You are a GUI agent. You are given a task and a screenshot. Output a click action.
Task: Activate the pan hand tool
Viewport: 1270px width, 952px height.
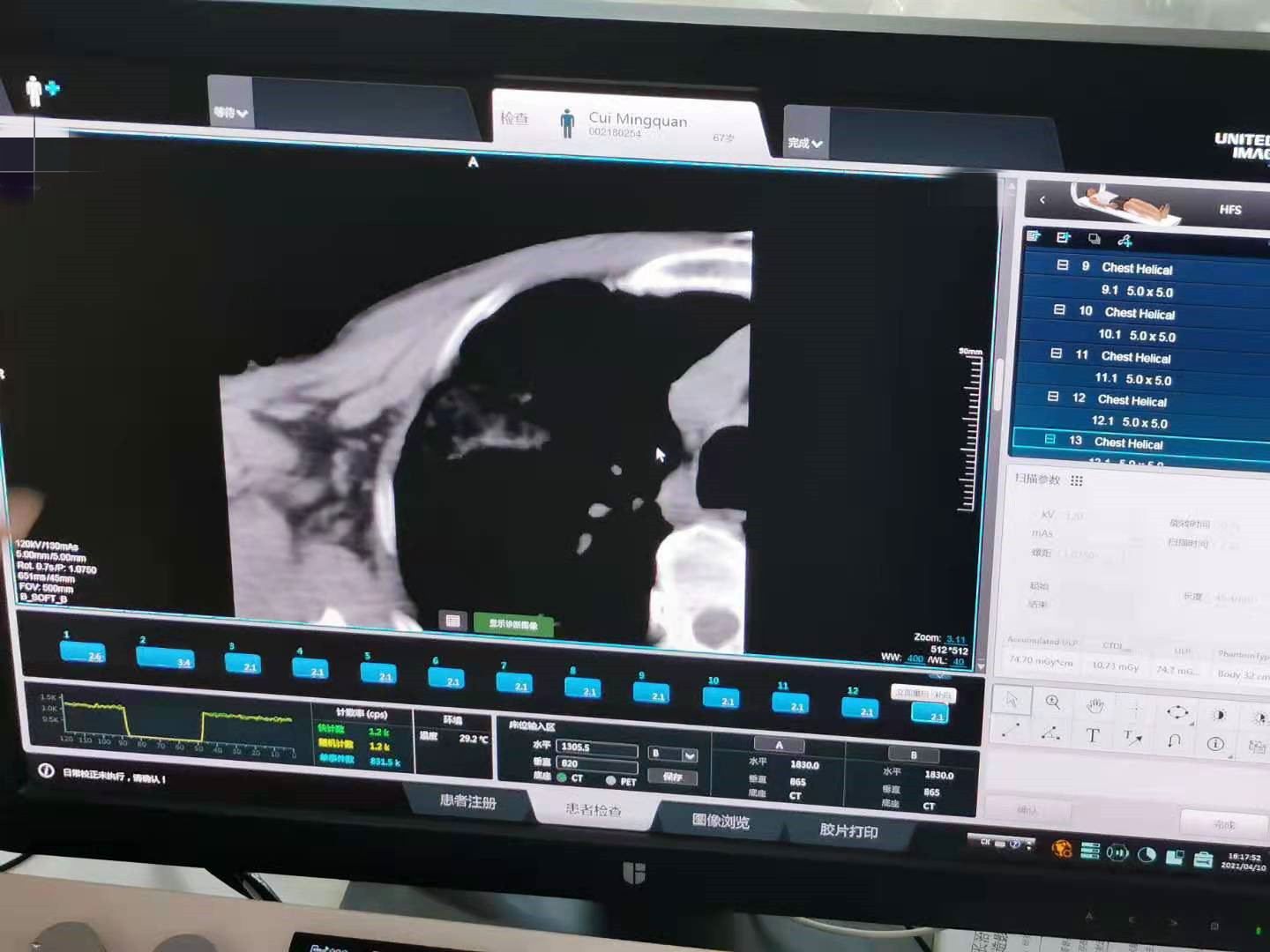tap(1094, 705)
